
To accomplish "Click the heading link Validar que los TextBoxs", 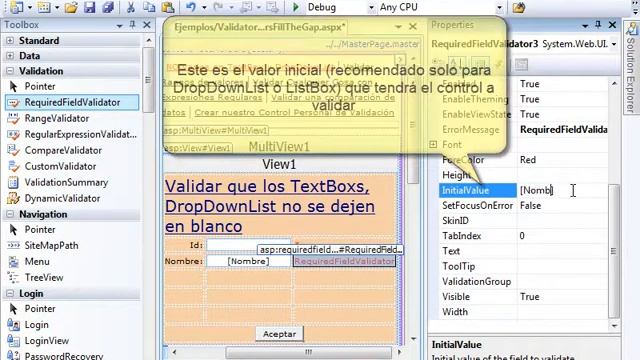I will 270,206.
